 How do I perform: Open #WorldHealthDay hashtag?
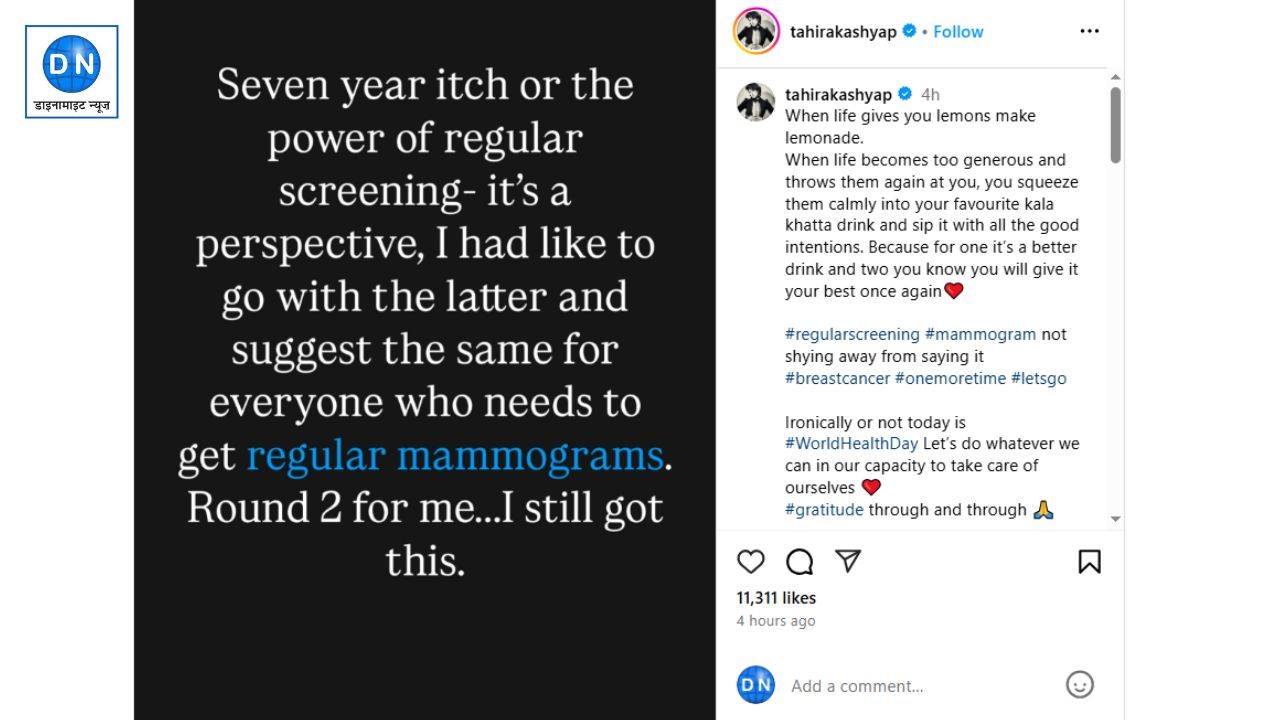pyautogui.click(x=851, y=444)
